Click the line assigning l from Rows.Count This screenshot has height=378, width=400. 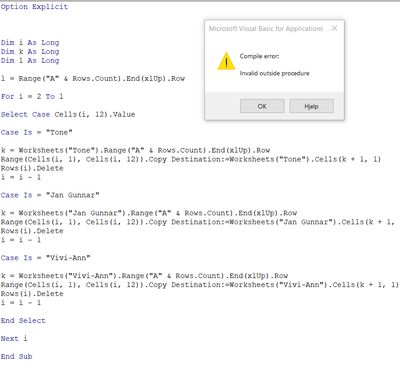[x=93, y=79]
